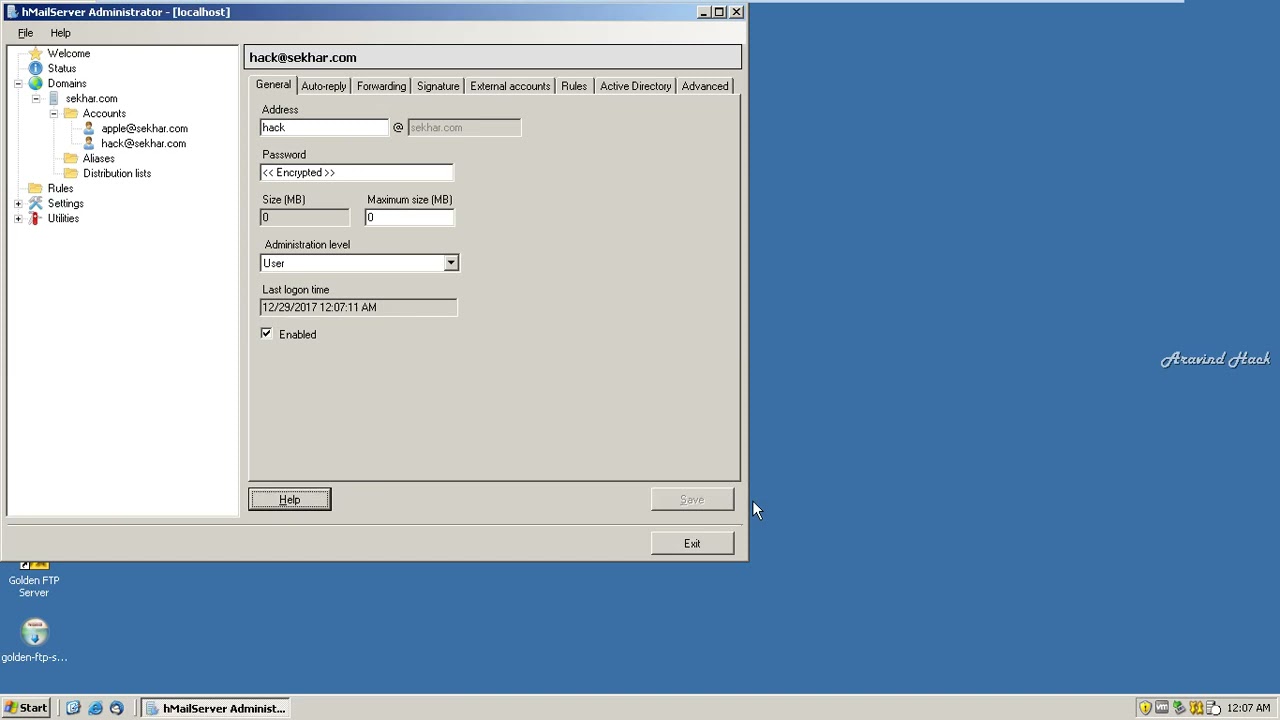Collapse the Accounts folder node
The height and width of the screenshot is (720, 1280).
pyautogui.click(x=54, y=113)
